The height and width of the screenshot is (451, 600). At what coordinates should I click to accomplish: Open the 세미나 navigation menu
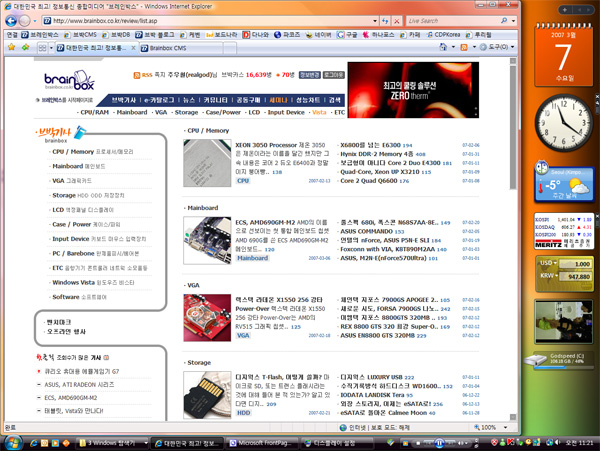pos(278,100)
